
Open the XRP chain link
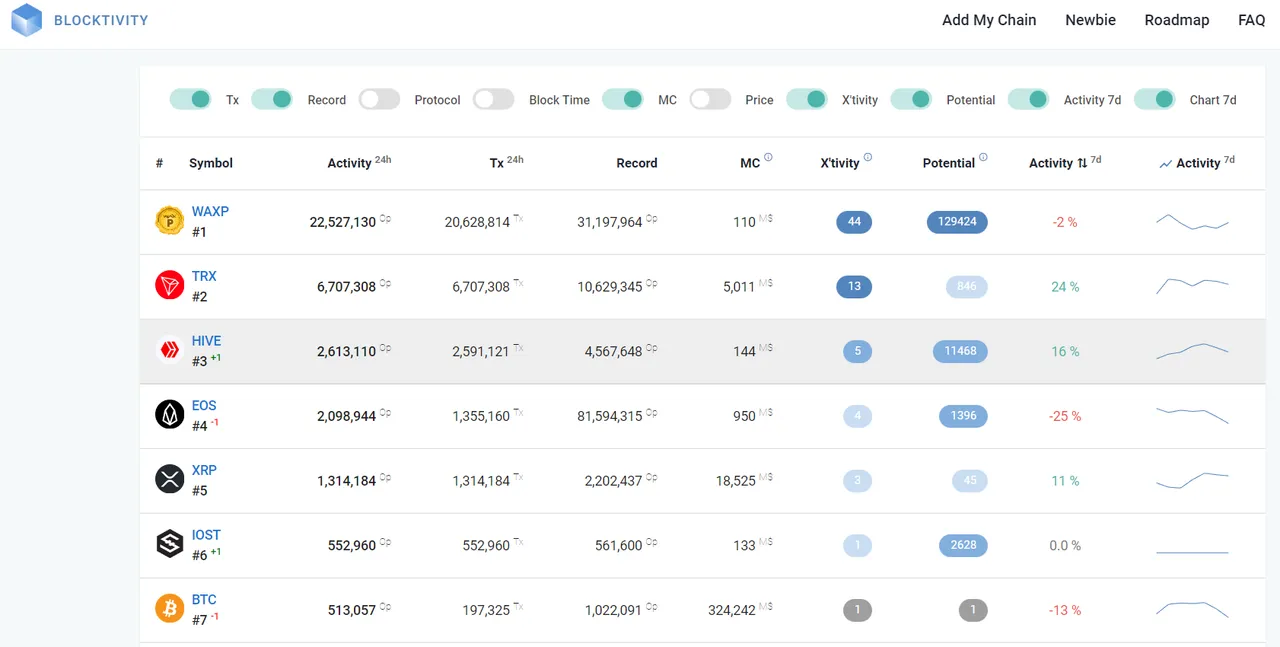(x=204, y=470)
